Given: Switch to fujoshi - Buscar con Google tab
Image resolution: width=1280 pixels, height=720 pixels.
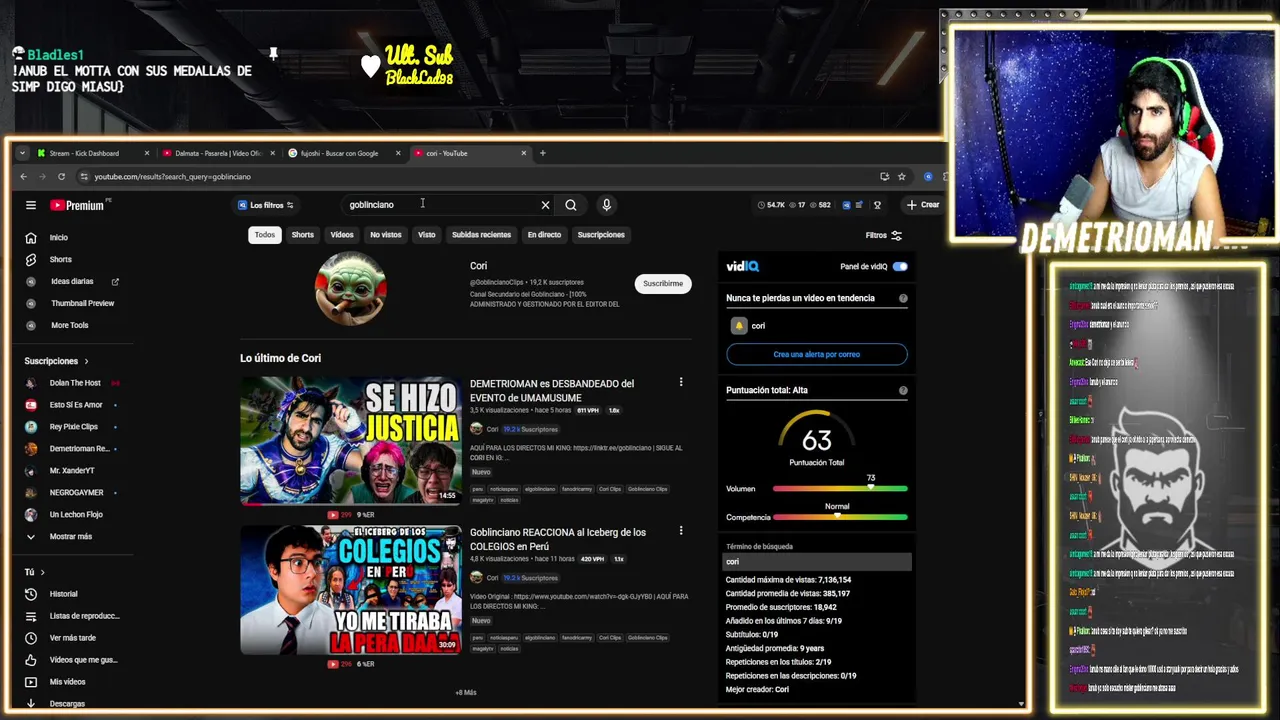Looking at the screenshot, I should (x=344, y=153).
